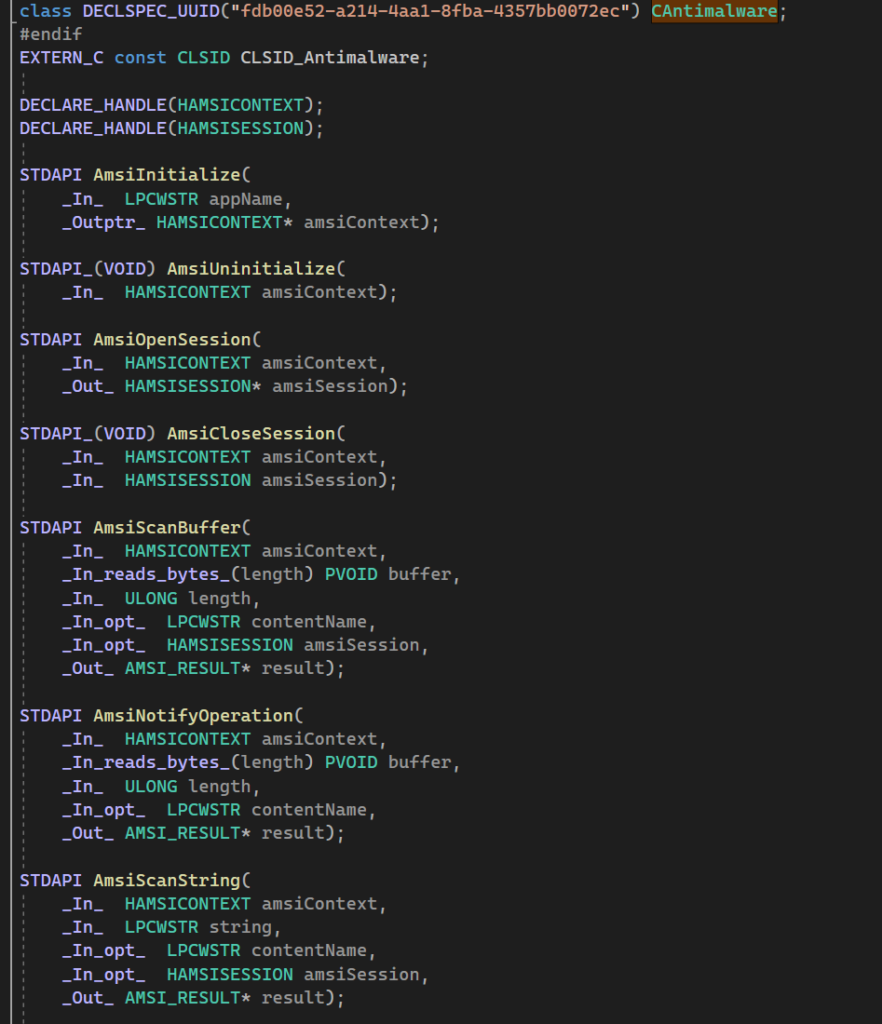Click ULONG type in AmsiScanBuffer
Screen dimensions: 882x1024
click(x=151, y=598)
